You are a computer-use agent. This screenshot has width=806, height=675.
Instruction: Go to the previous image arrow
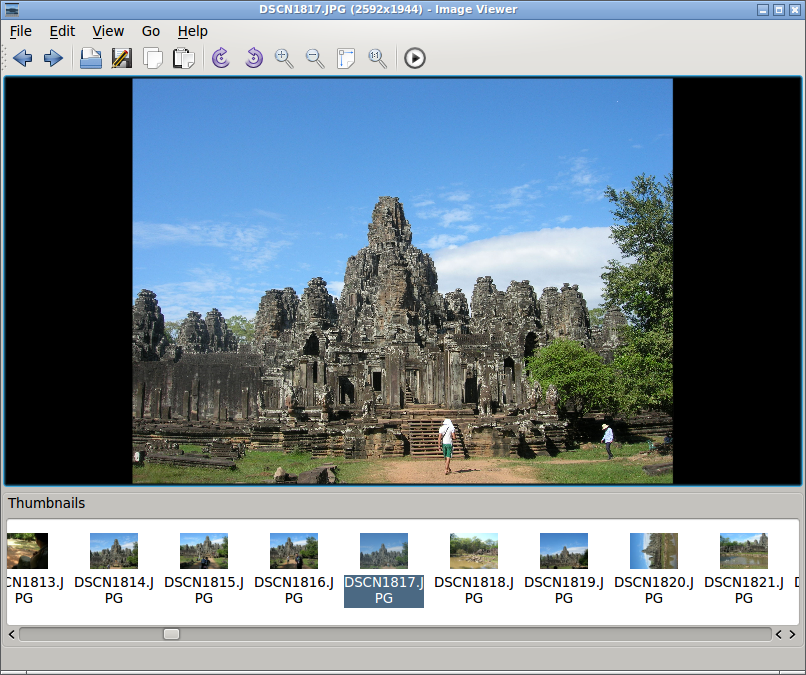[x=23, y=58]
